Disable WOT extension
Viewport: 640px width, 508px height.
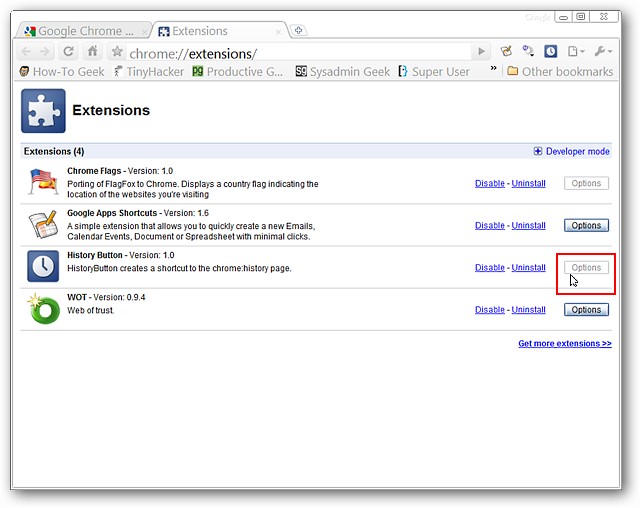489,310
